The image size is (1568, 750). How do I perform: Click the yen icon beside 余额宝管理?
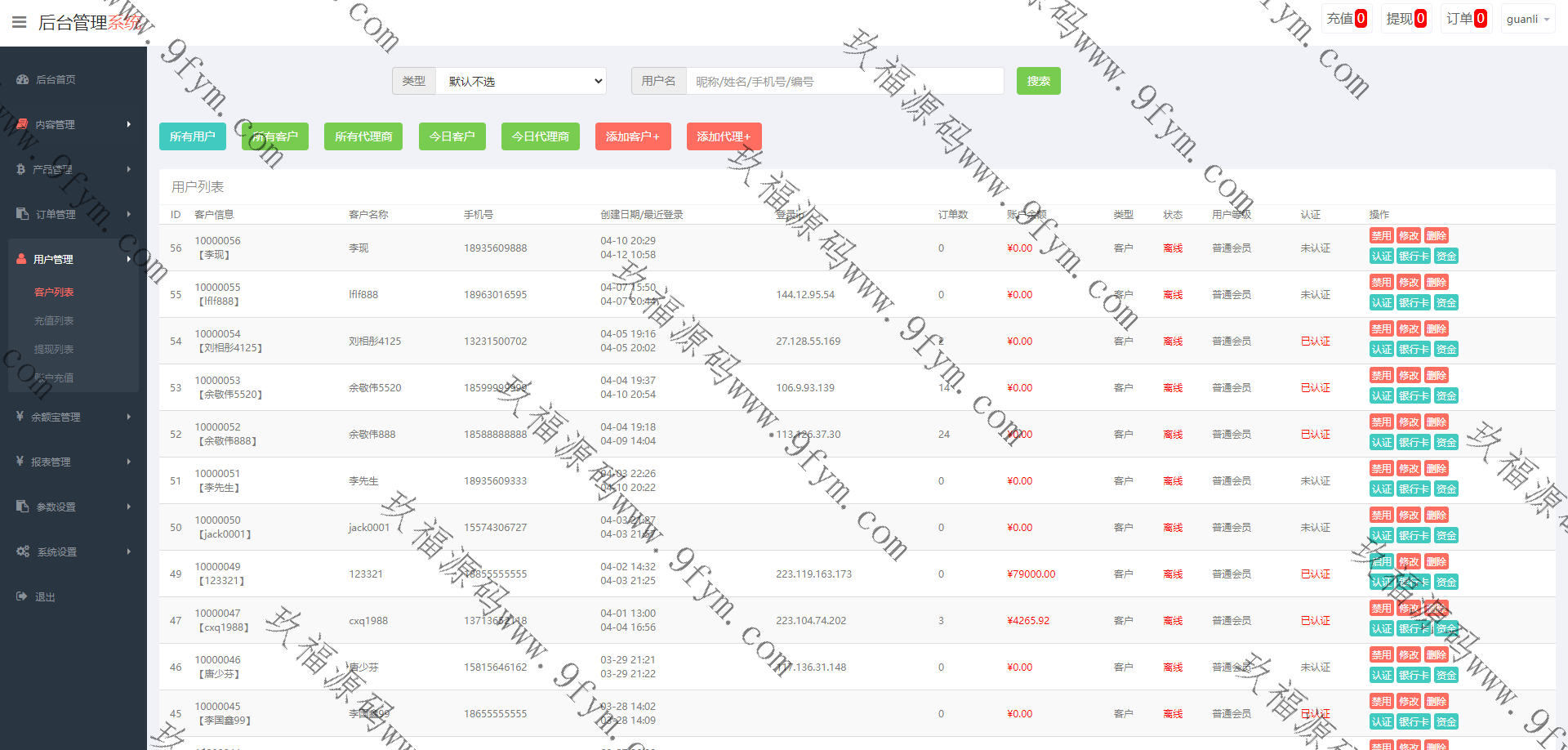(20, 417)
